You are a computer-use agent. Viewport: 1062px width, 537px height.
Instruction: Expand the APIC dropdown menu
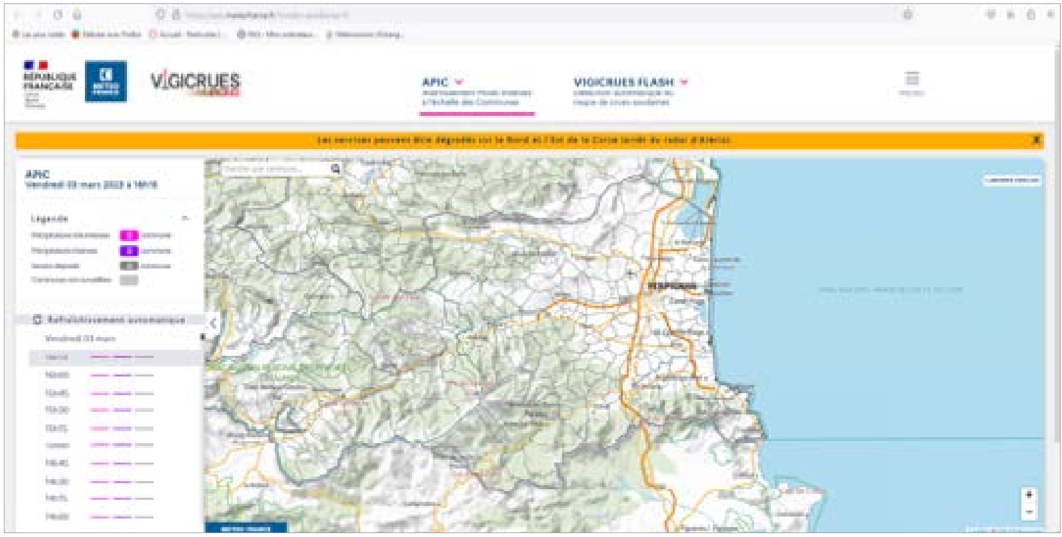point(459,82)
